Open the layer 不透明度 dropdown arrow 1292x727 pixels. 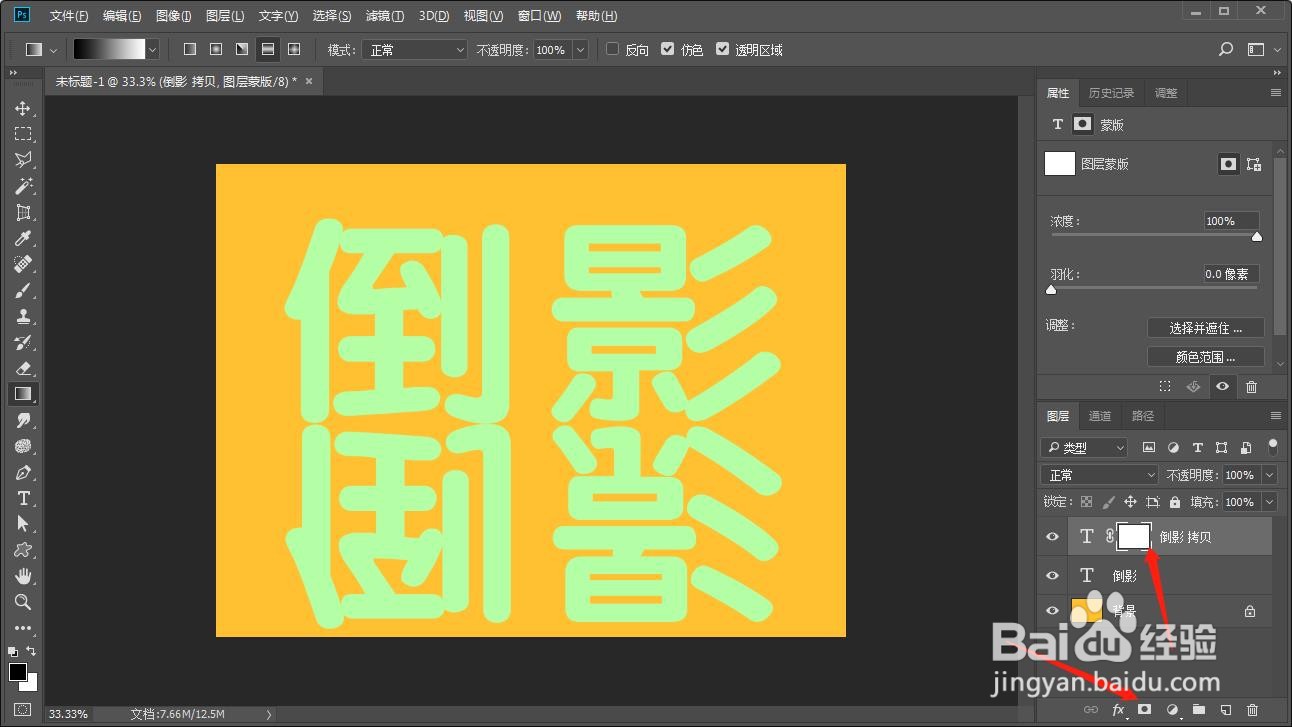point(1270,475)
